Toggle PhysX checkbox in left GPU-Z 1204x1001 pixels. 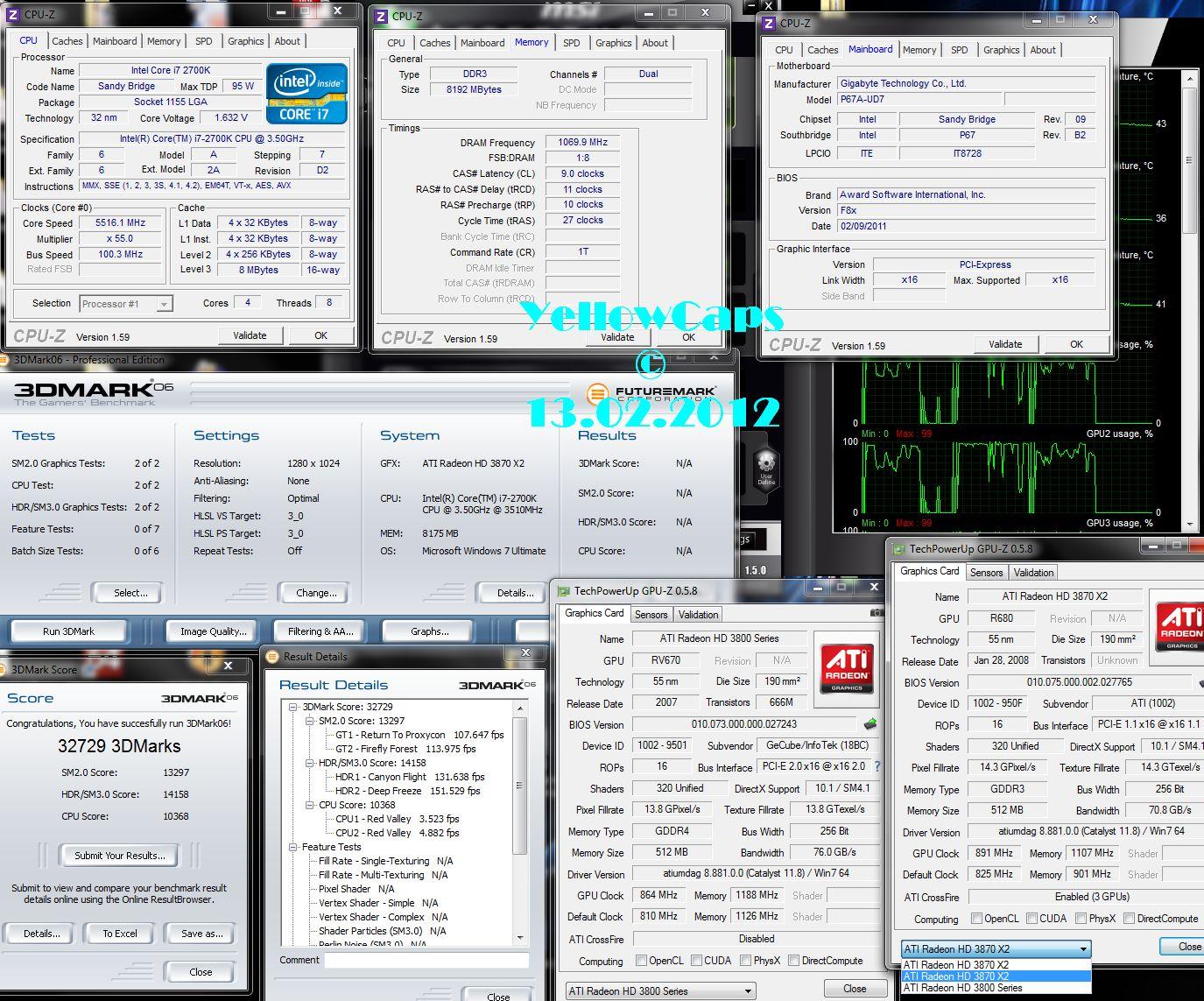click(x=746, y=960)
